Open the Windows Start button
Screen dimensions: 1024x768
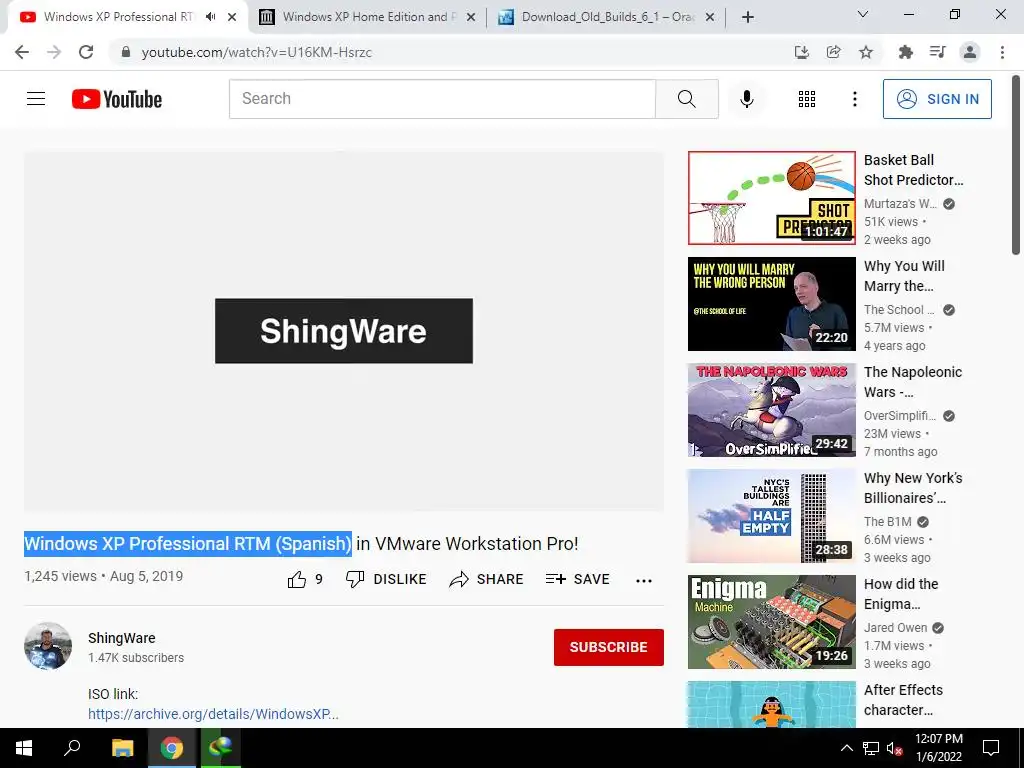[x=24, y=748]
